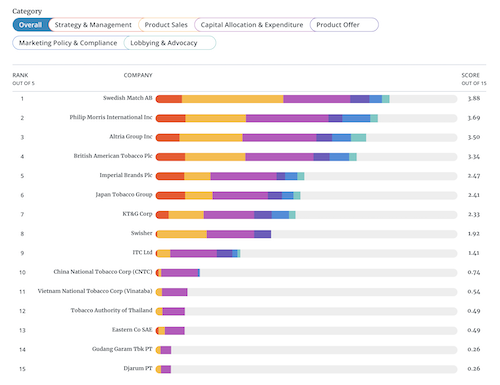Click teal segment of Altria Group bar
Screen dimensions: 500x385
[x=358, y=138]
